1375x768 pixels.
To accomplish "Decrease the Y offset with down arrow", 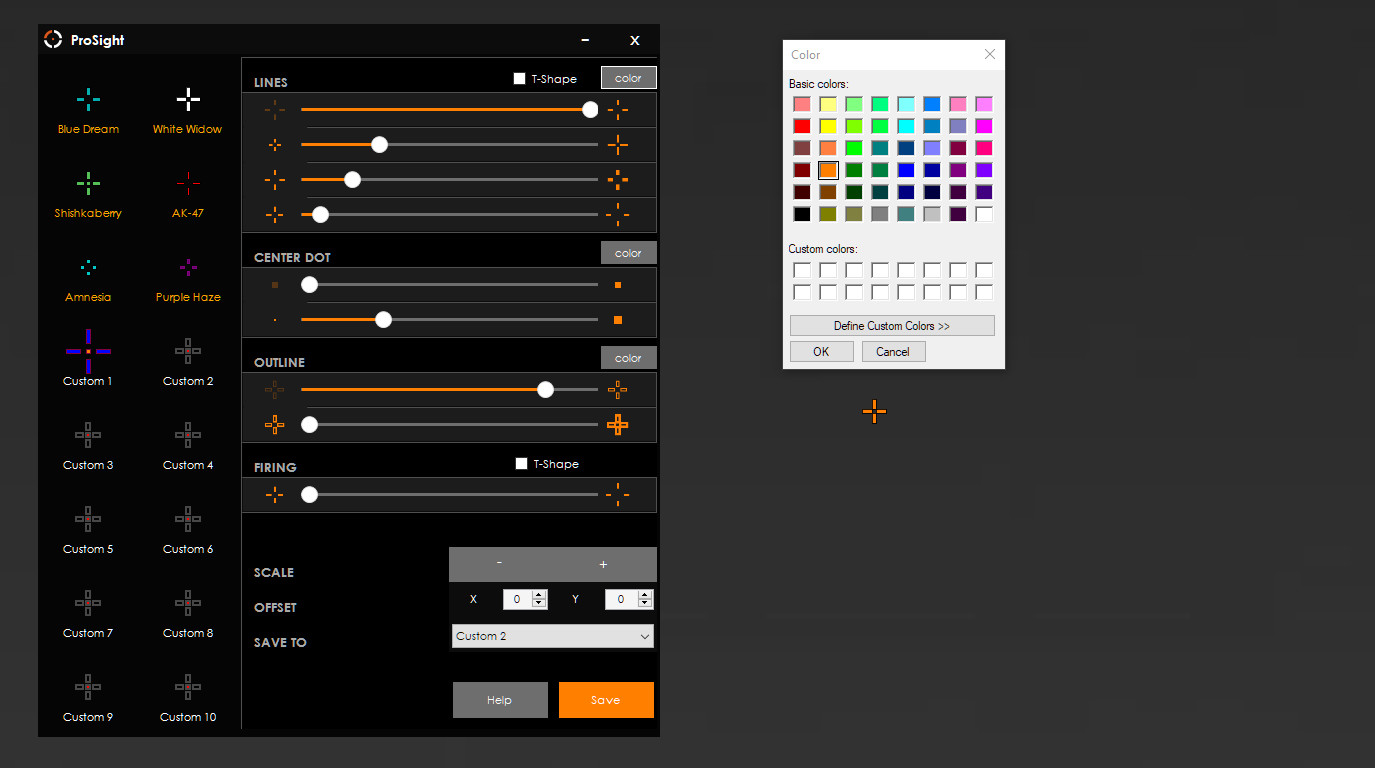I will coord(645,604).
